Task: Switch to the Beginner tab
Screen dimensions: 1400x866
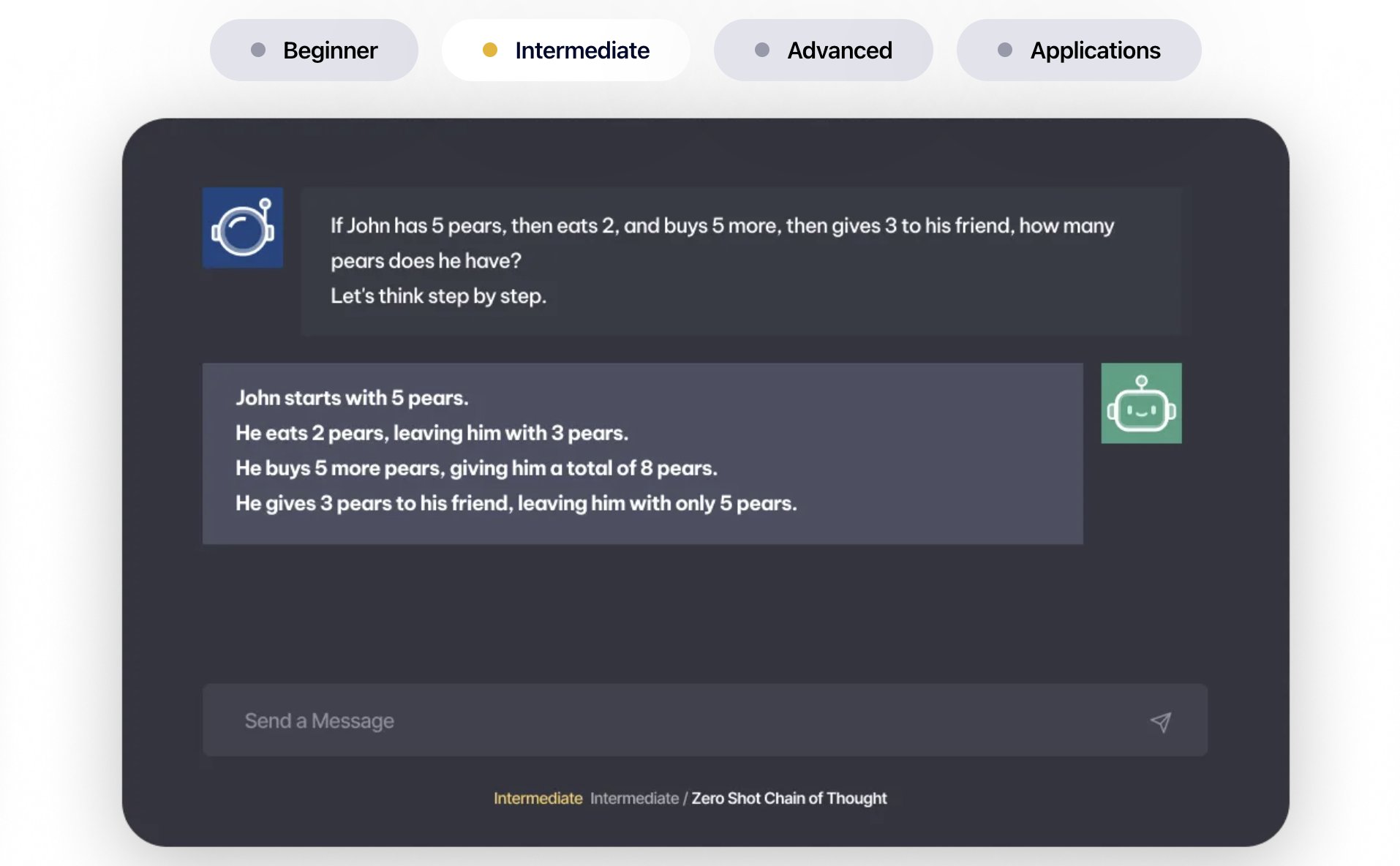Action: tap(314, 50)
